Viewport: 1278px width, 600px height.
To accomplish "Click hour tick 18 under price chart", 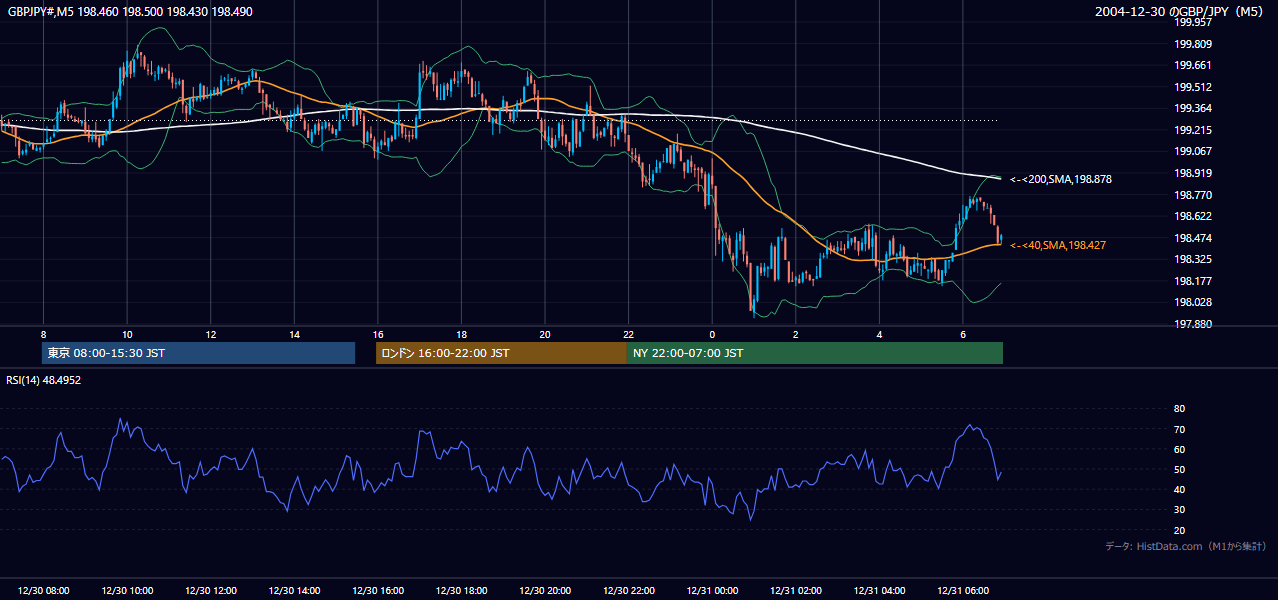I will point(461,334).
